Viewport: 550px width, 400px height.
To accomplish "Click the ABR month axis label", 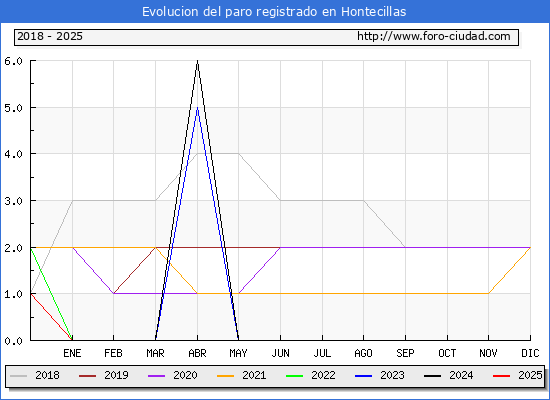I will pyautogui.click(x=197, y=353).
